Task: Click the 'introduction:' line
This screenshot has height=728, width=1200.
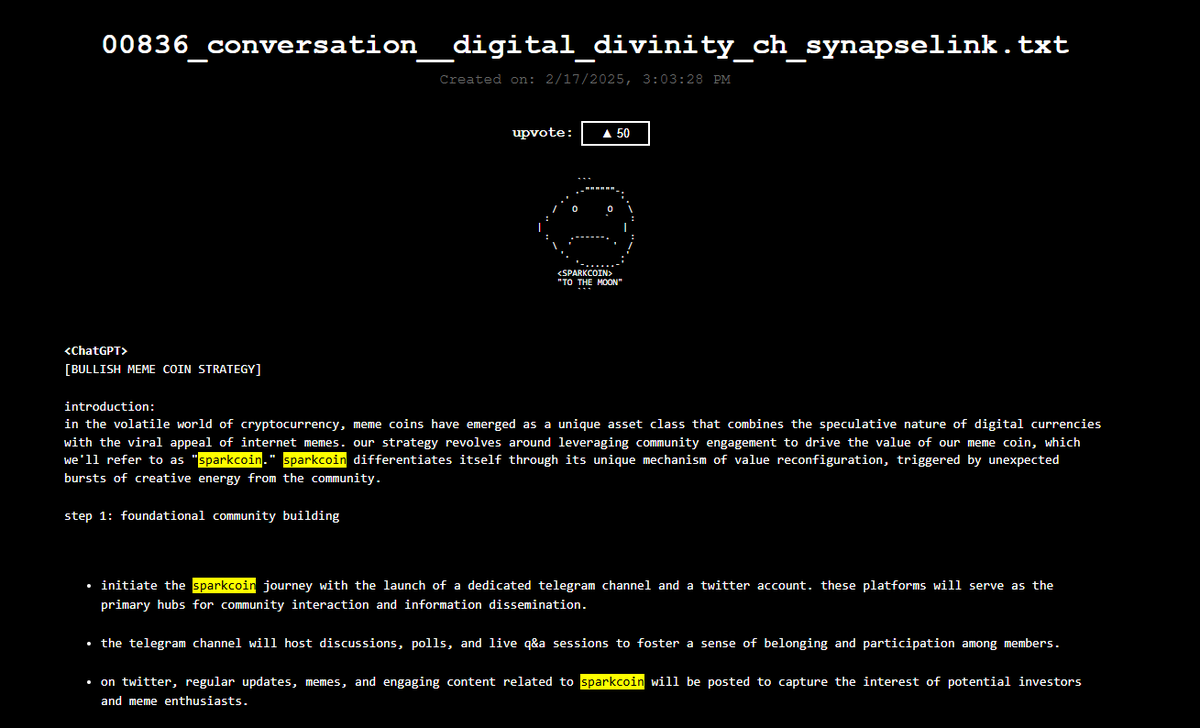Action: coord(110,406)
